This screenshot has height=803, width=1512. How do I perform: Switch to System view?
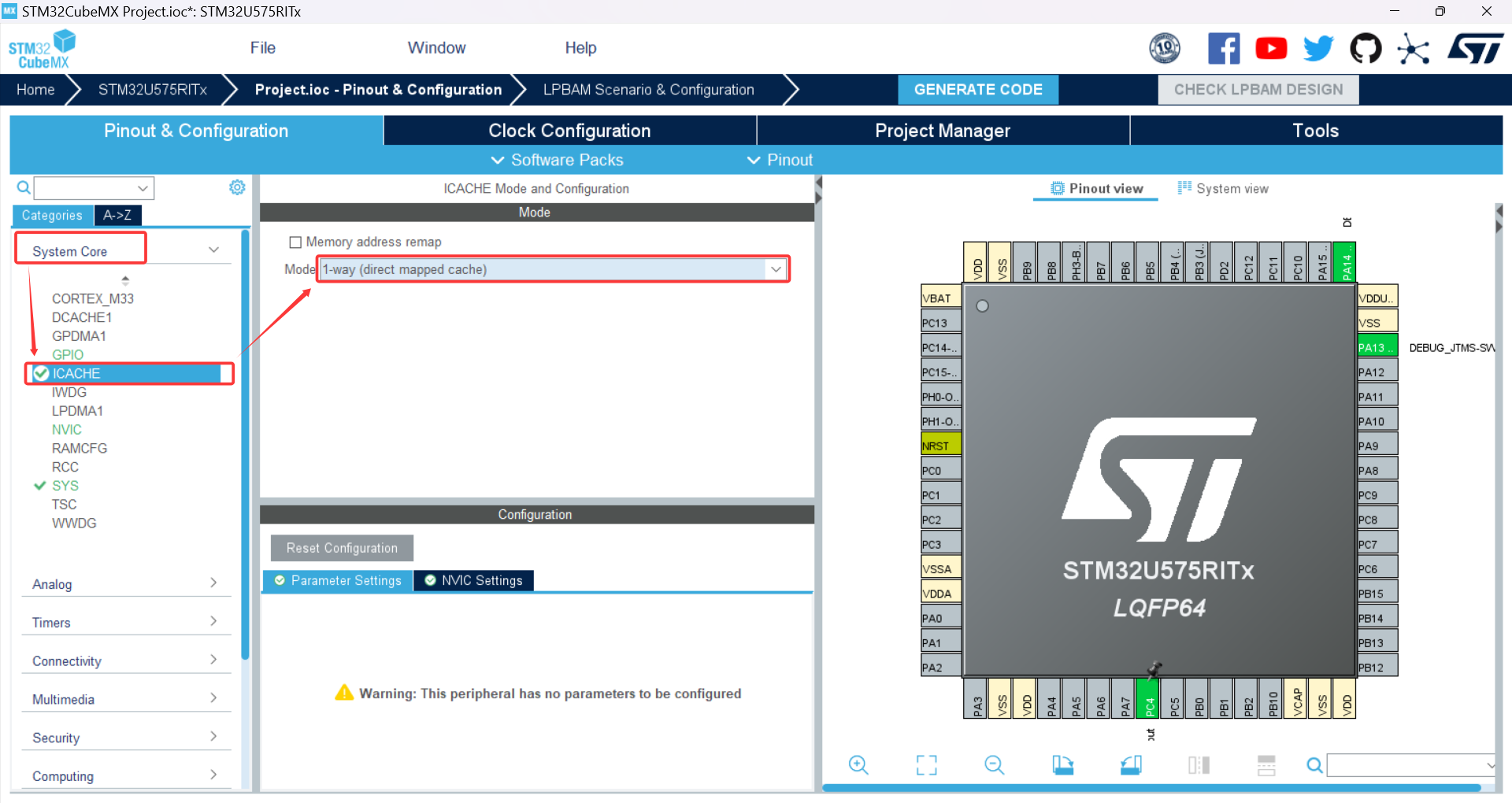click(x=1223, y=188)
